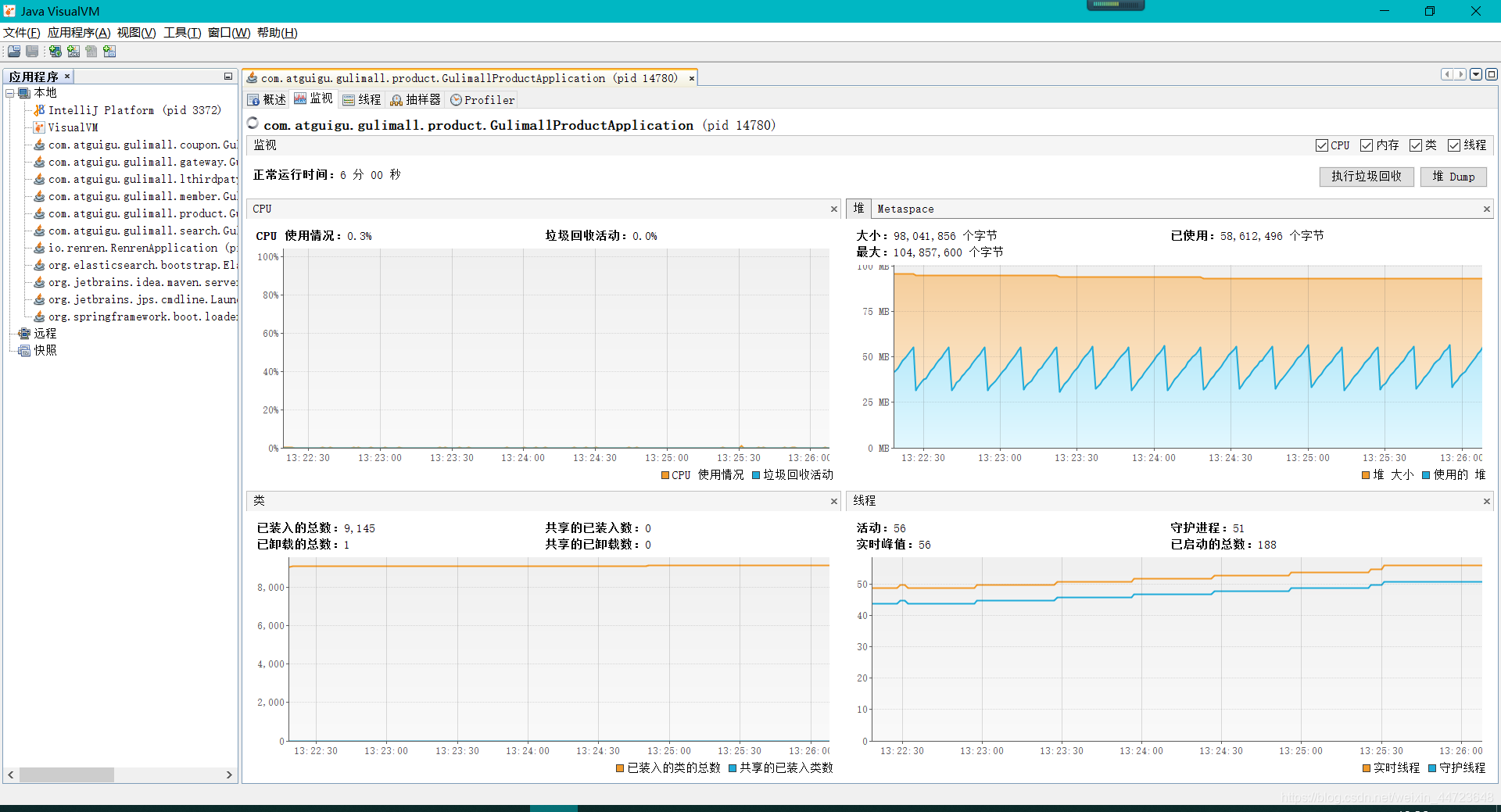This screenshot has height=812, width=1501.
Task: Click Java icon of org.jetbrains.idea.maven entry
Action: coord(39,282)
